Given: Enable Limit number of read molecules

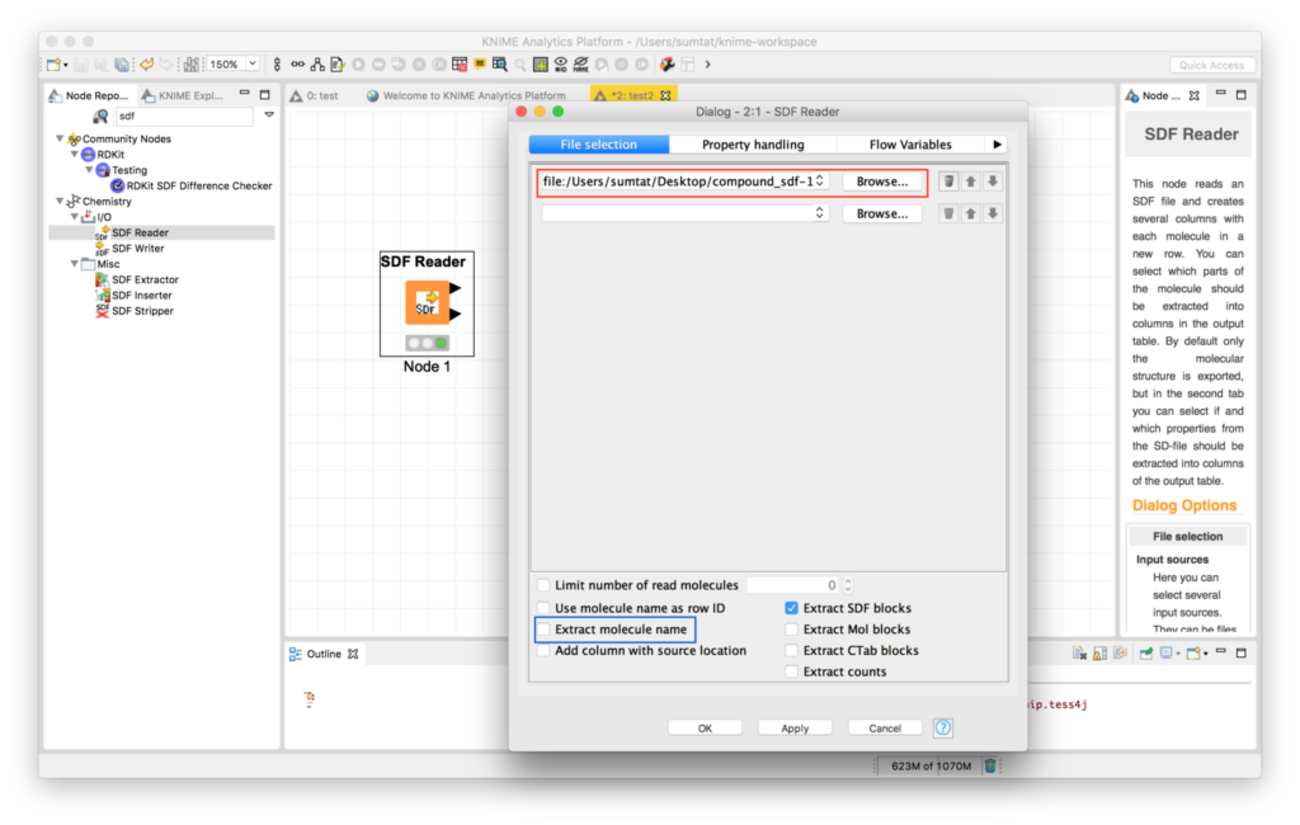Looking at the screenshot, I should point(544,585).
